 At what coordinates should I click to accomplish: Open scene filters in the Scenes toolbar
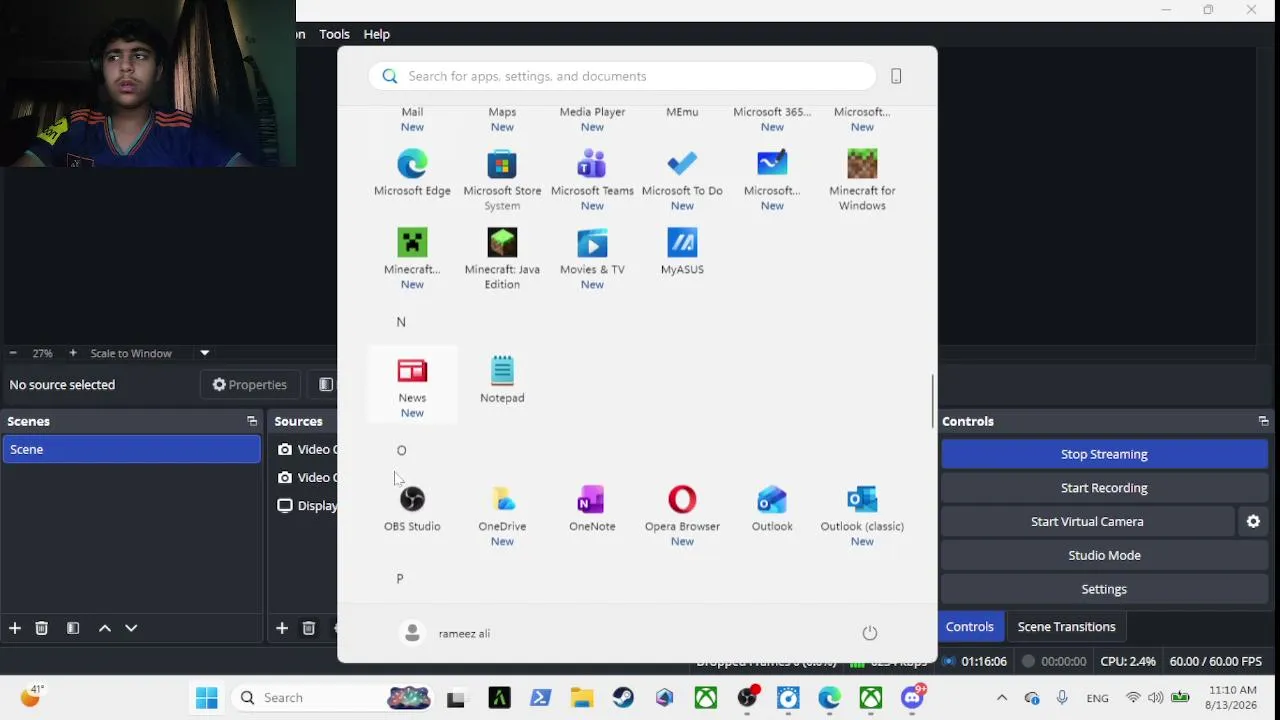pyautogui.click(x=73, y=628)
